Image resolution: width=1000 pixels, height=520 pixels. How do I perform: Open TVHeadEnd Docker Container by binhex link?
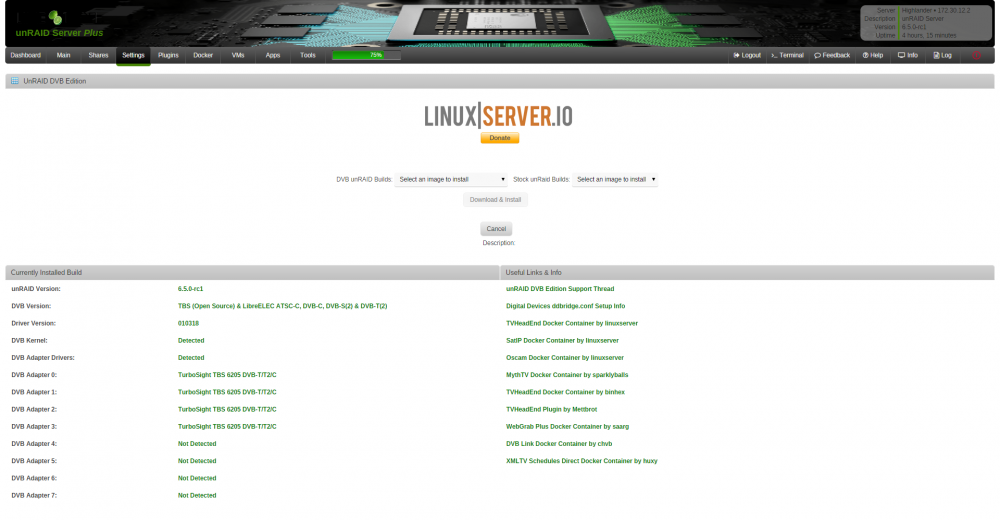pos(565,392)
